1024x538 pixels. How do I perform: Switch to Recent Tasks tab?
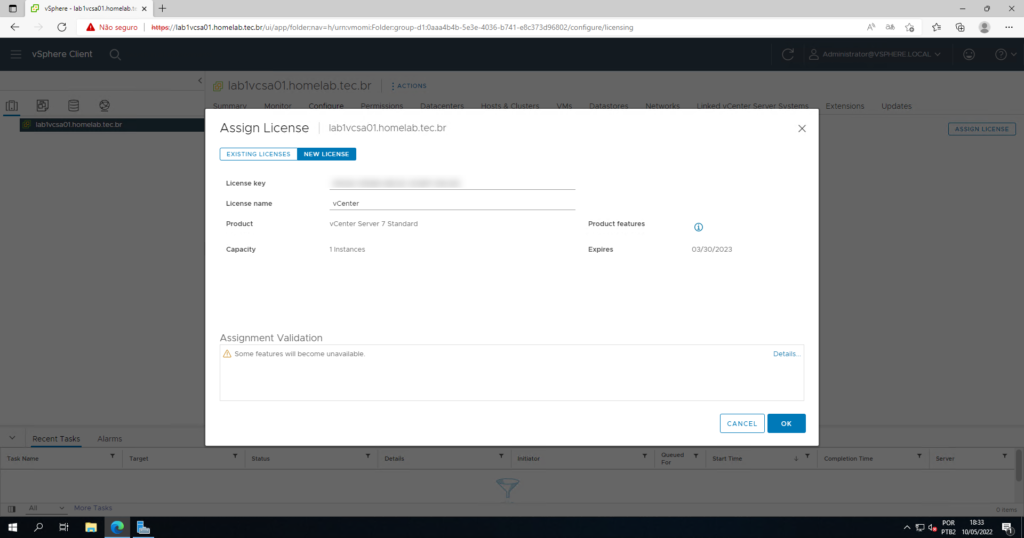pyautogui.click(x=56, y=439)
